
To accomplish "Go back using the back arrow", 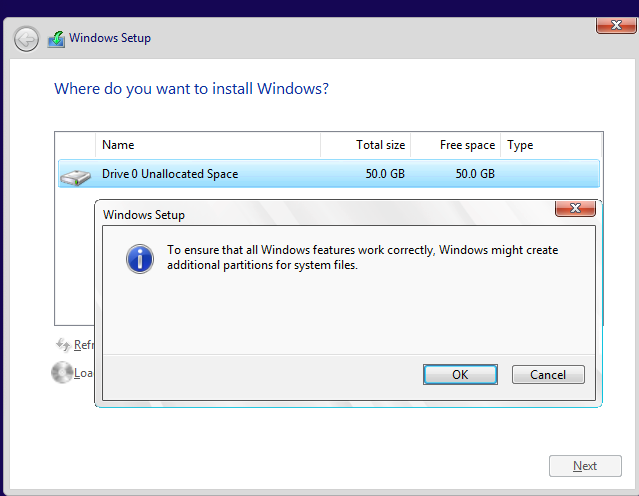I will [x=26, y=40].
